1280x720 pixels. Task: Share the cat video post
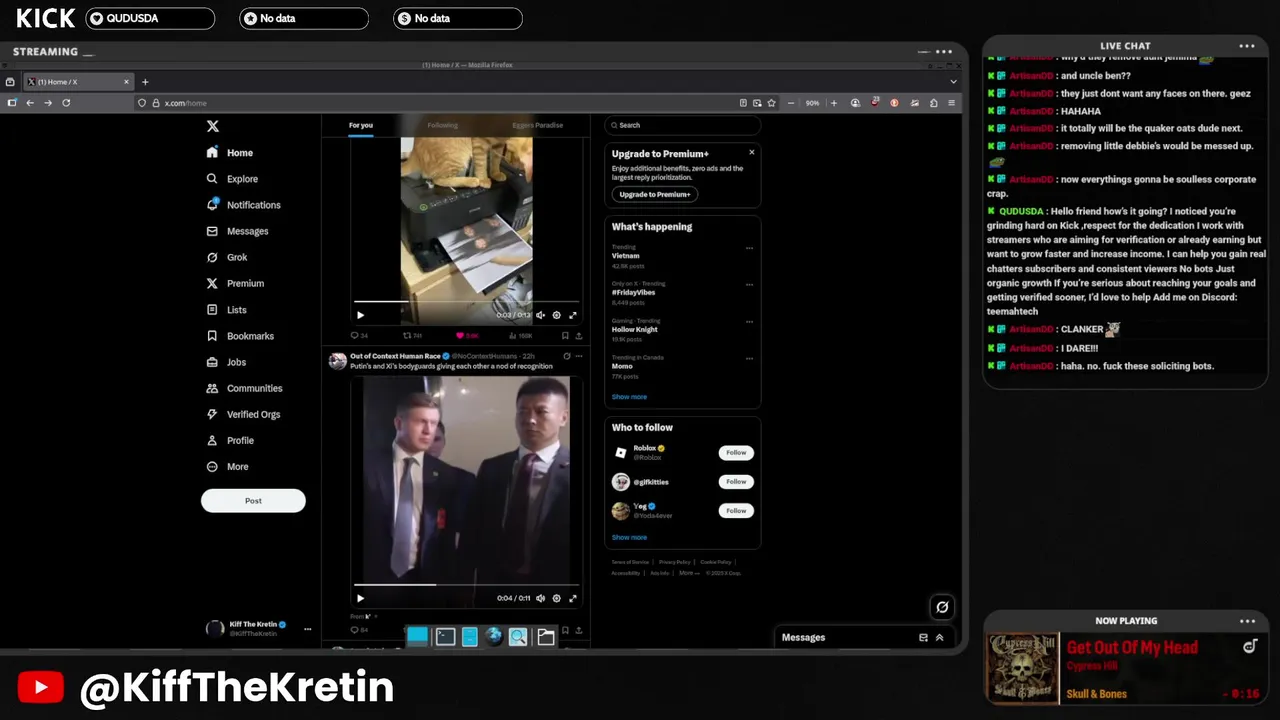pyautogui.click(x=579, y=336)
